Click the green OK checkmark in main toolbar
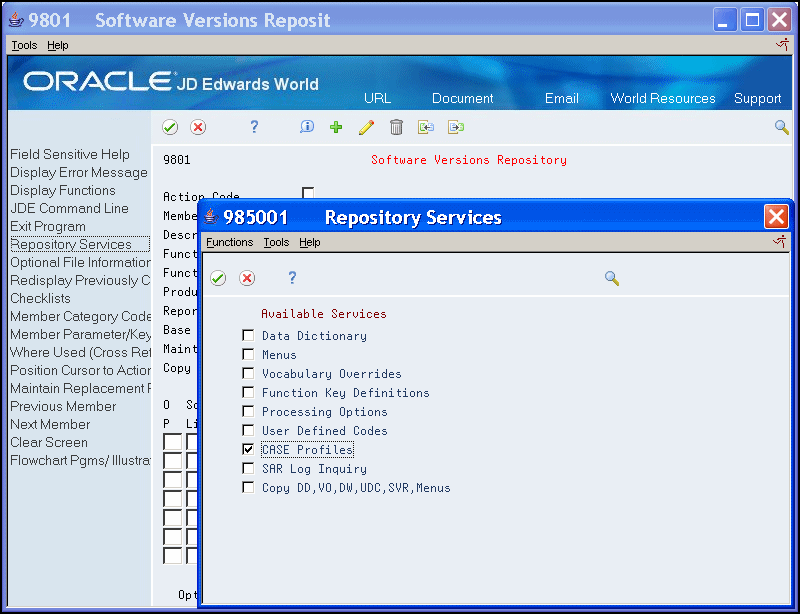Viewport: 800px width, 614px height. 170,127
